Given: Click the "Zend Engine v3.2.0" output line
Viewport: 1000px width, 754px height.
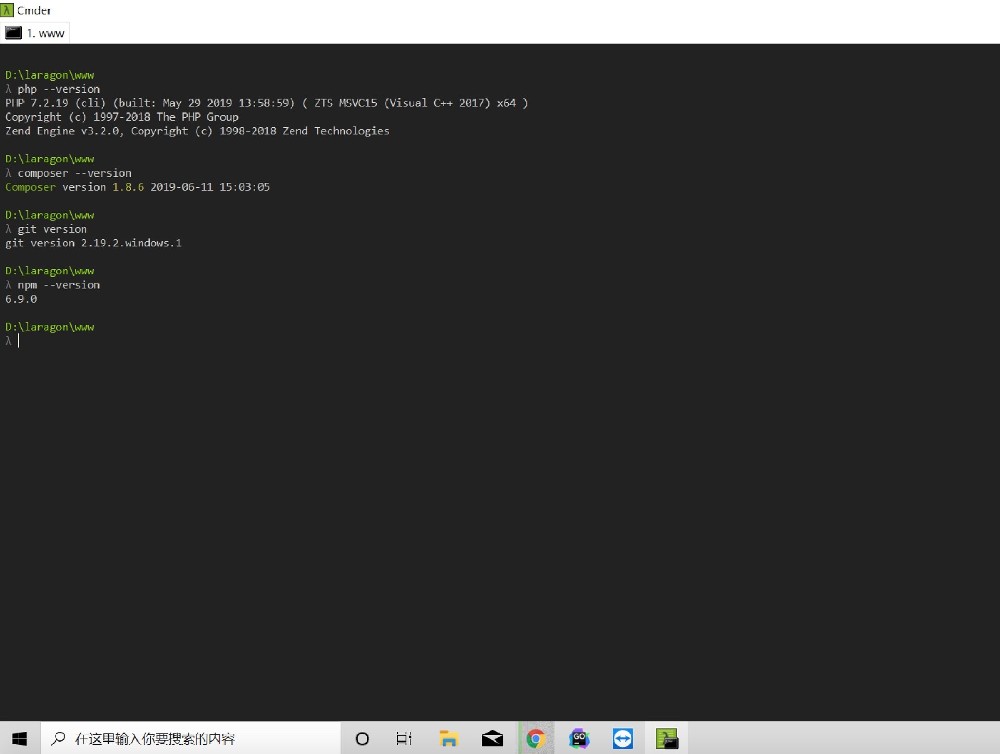Looking at the screenshot, I should pos(197,131).
